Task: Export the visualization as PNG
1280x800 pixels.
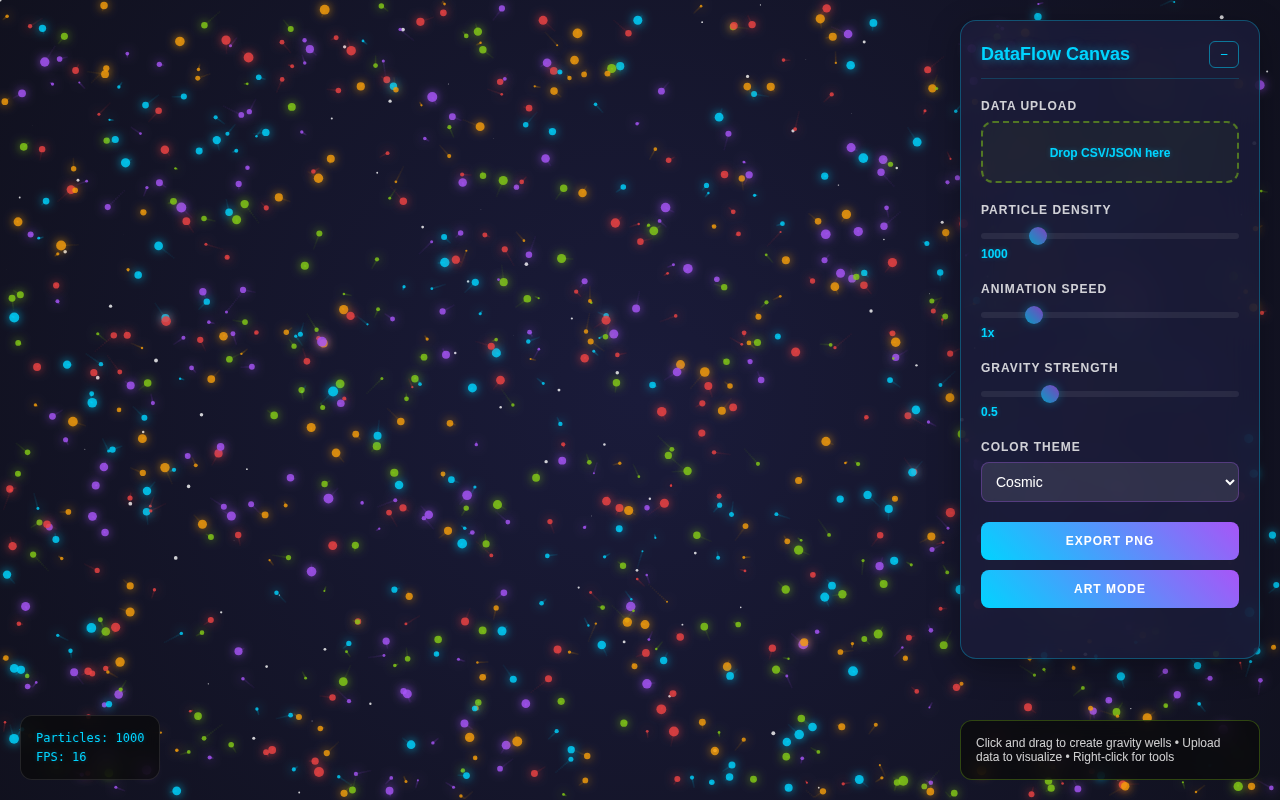Action: (x=1109, y=540)
